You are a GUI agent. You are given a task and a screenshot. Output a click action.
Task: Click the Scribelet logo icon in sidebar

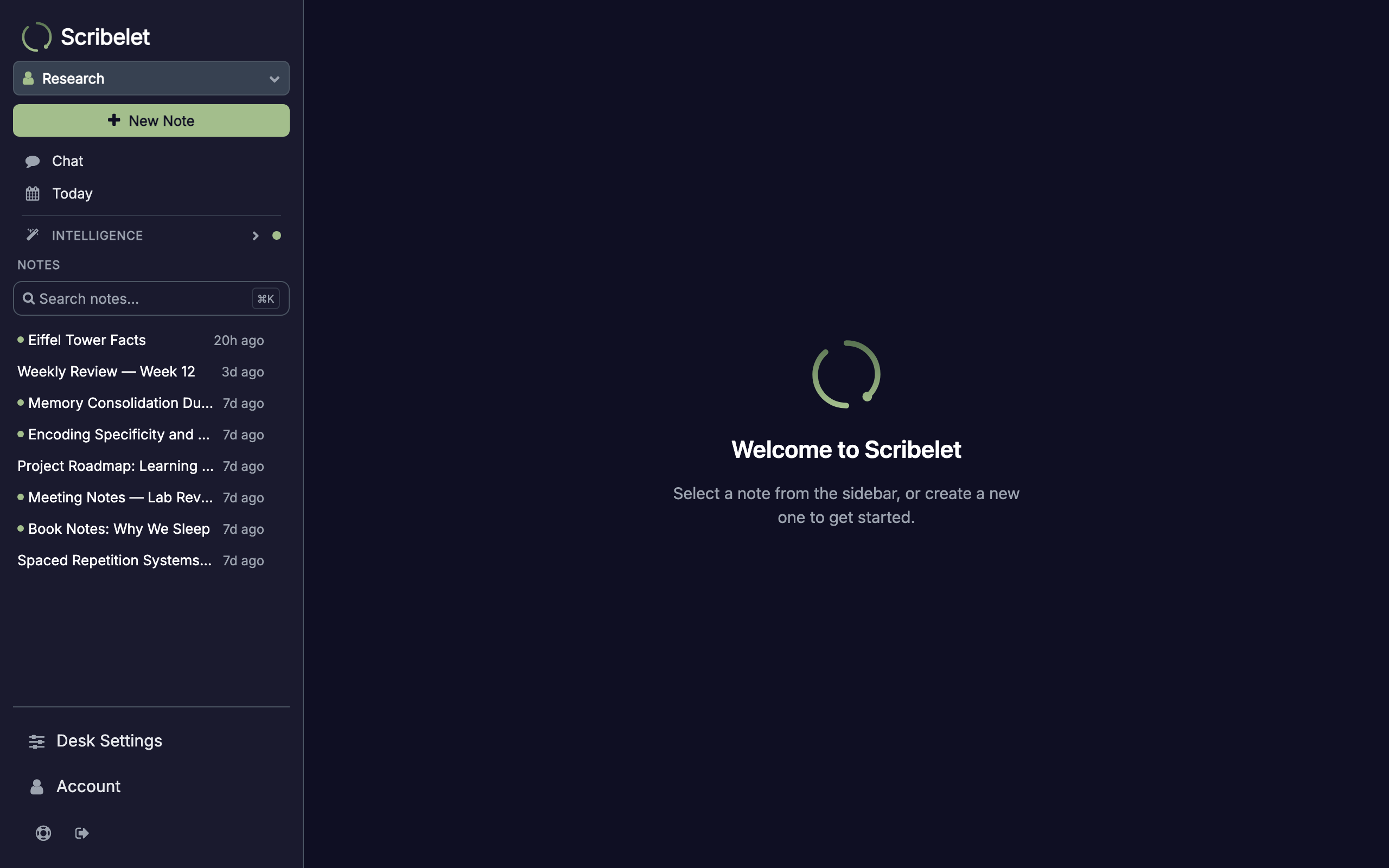click(x=37, y=37)
